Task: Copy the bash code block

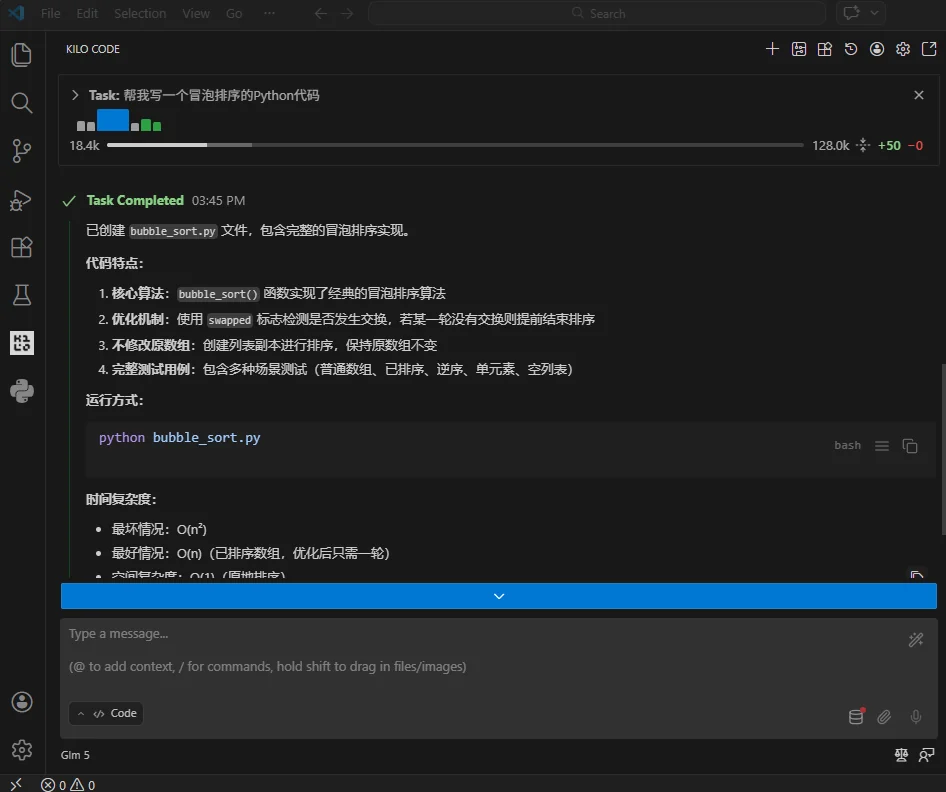Action: [x=910, y=446]
